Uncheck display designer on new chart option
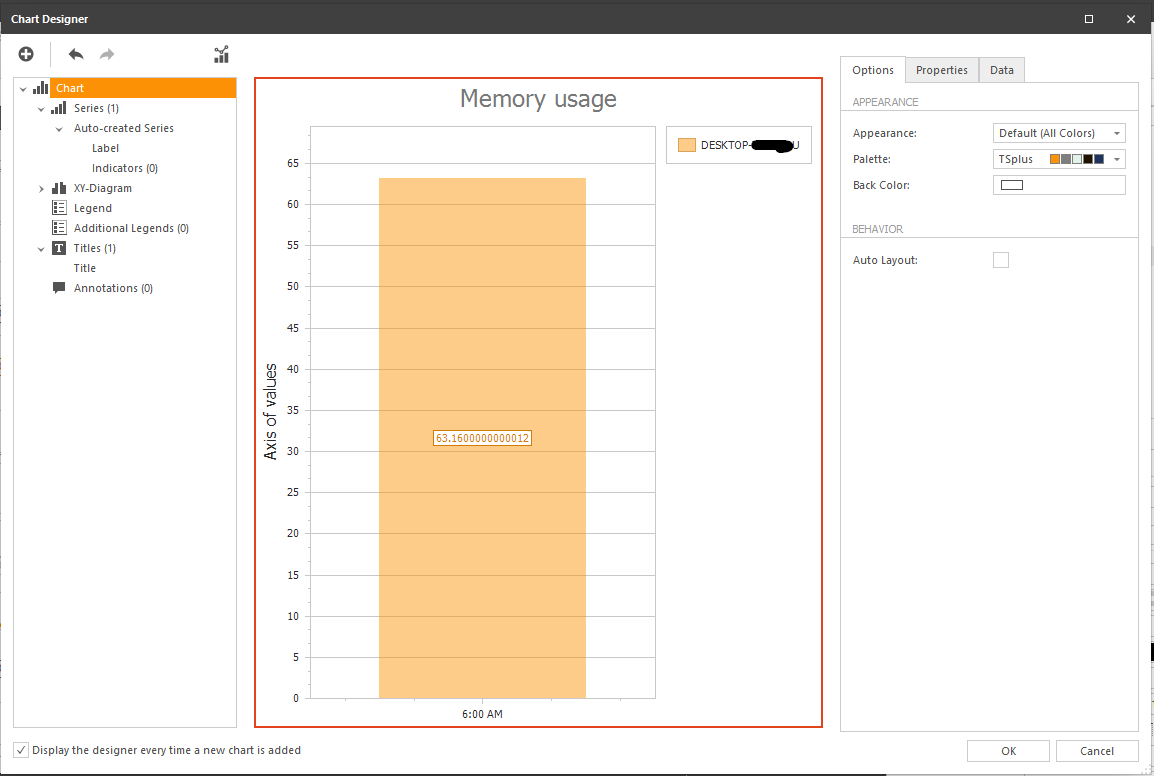Image resolution: width=1154 pixels, height=776 pixels. 21,750
